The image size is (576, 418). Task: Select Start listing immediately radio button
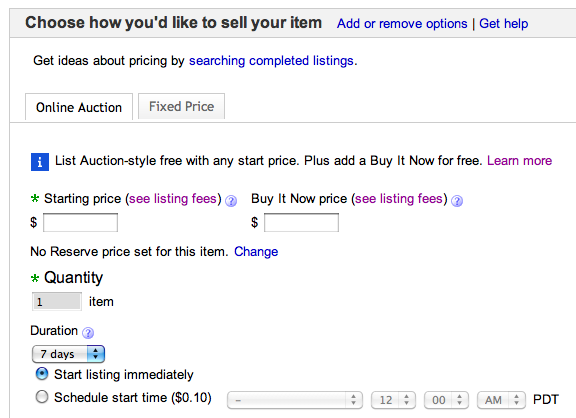click(x=42, y=374)
